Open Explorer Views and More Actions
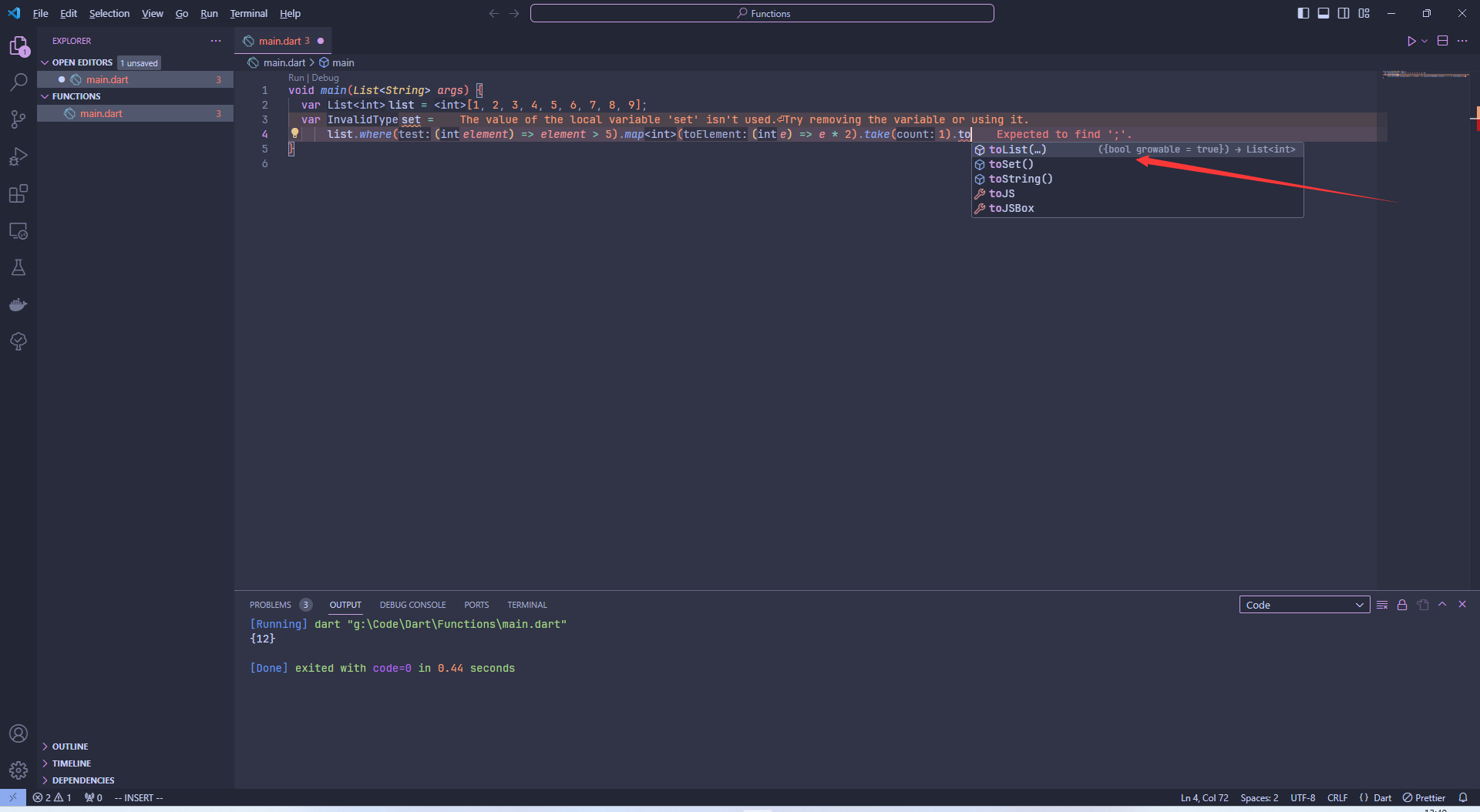Viewport: 1480px width, 812px height. (216, 41)
